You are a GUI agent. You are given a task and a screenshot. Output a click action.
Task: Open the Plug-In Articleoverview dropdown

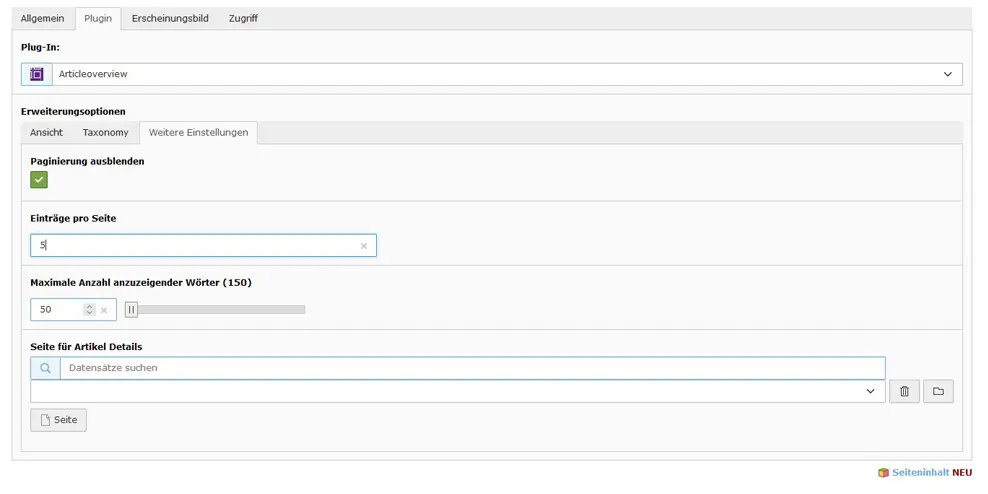pos(491,74)
